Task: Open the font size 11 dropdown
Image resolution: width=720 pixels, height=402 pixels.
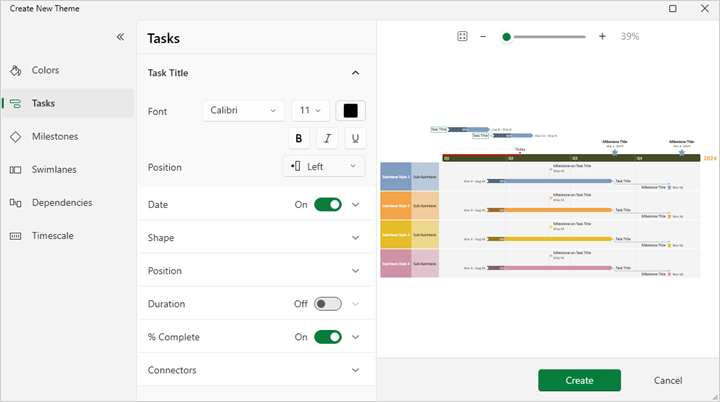Action: pos(309,110)
